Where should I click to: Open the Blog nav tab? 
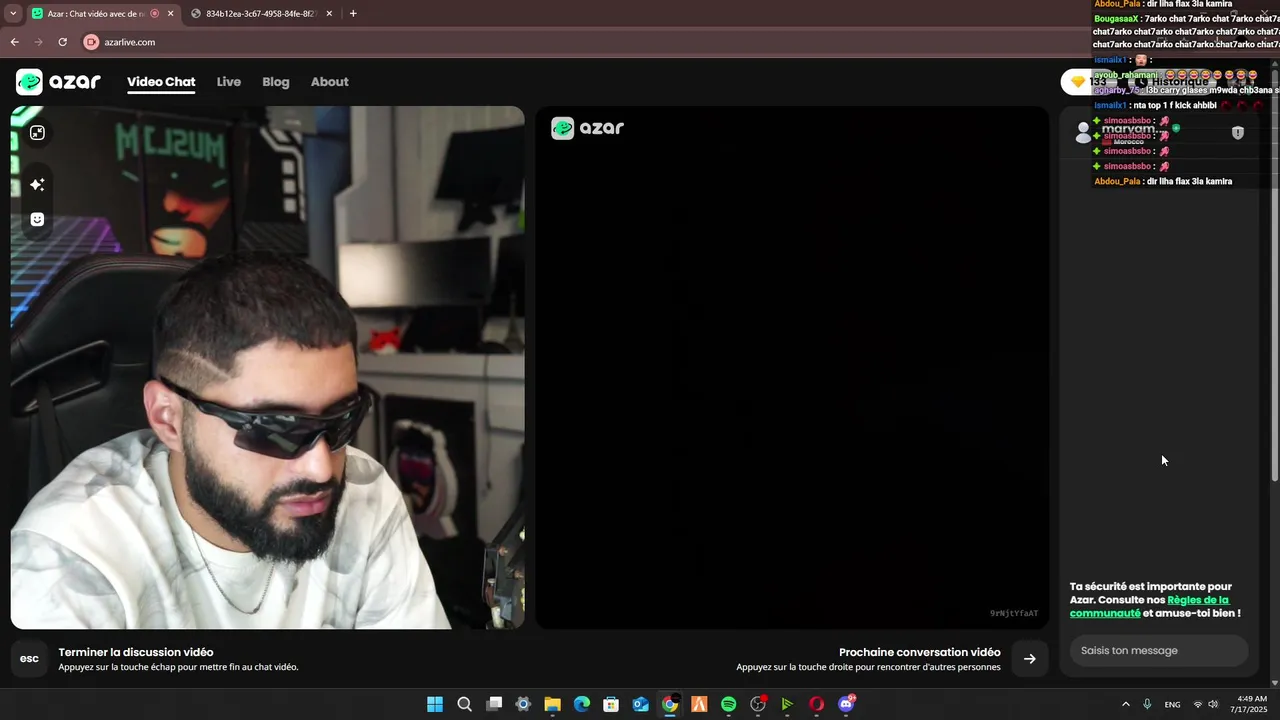coord(276,82)
